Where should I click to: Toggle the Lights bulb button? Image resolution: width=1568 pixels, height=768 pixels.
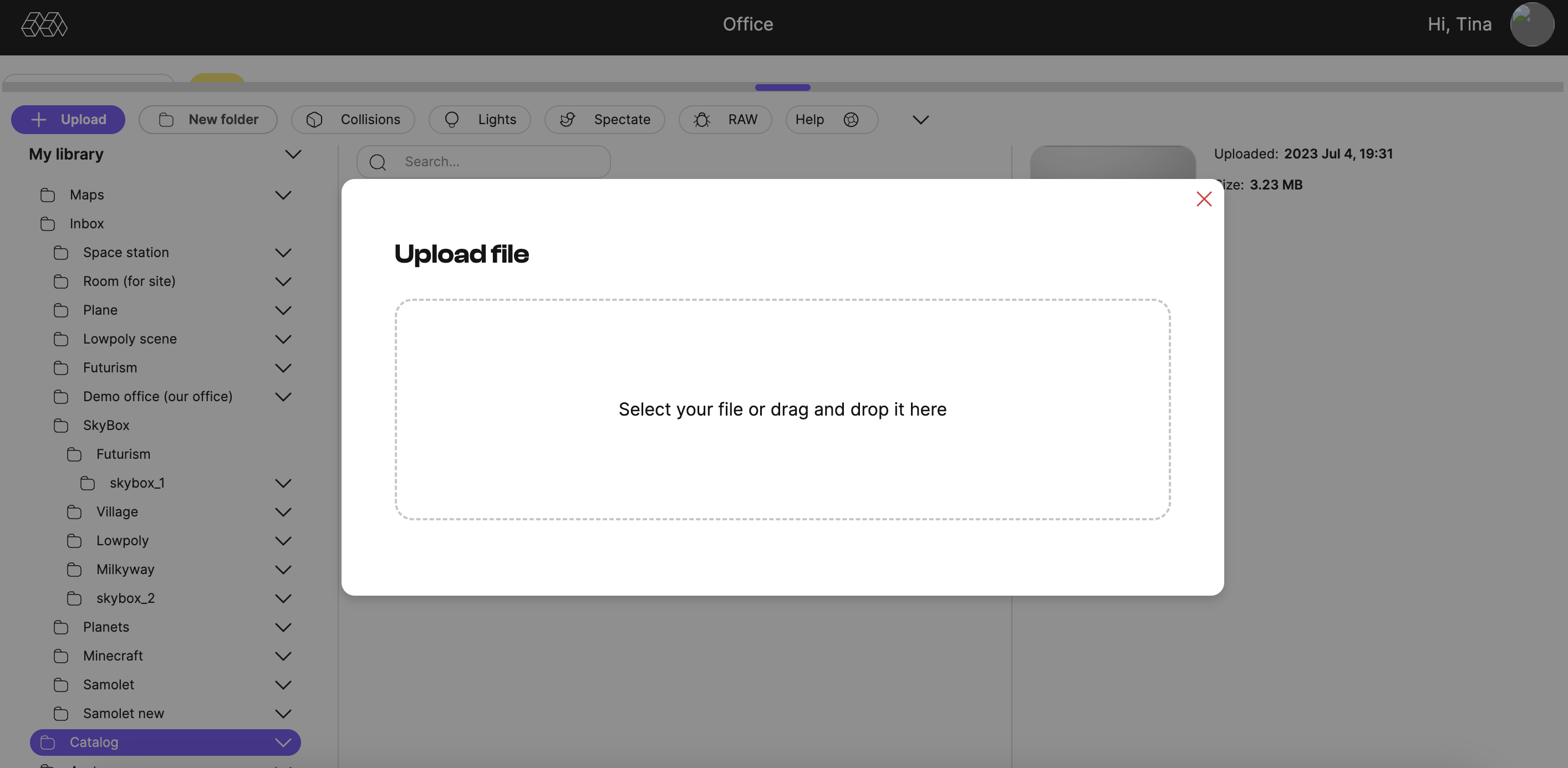tap(479, 119)
